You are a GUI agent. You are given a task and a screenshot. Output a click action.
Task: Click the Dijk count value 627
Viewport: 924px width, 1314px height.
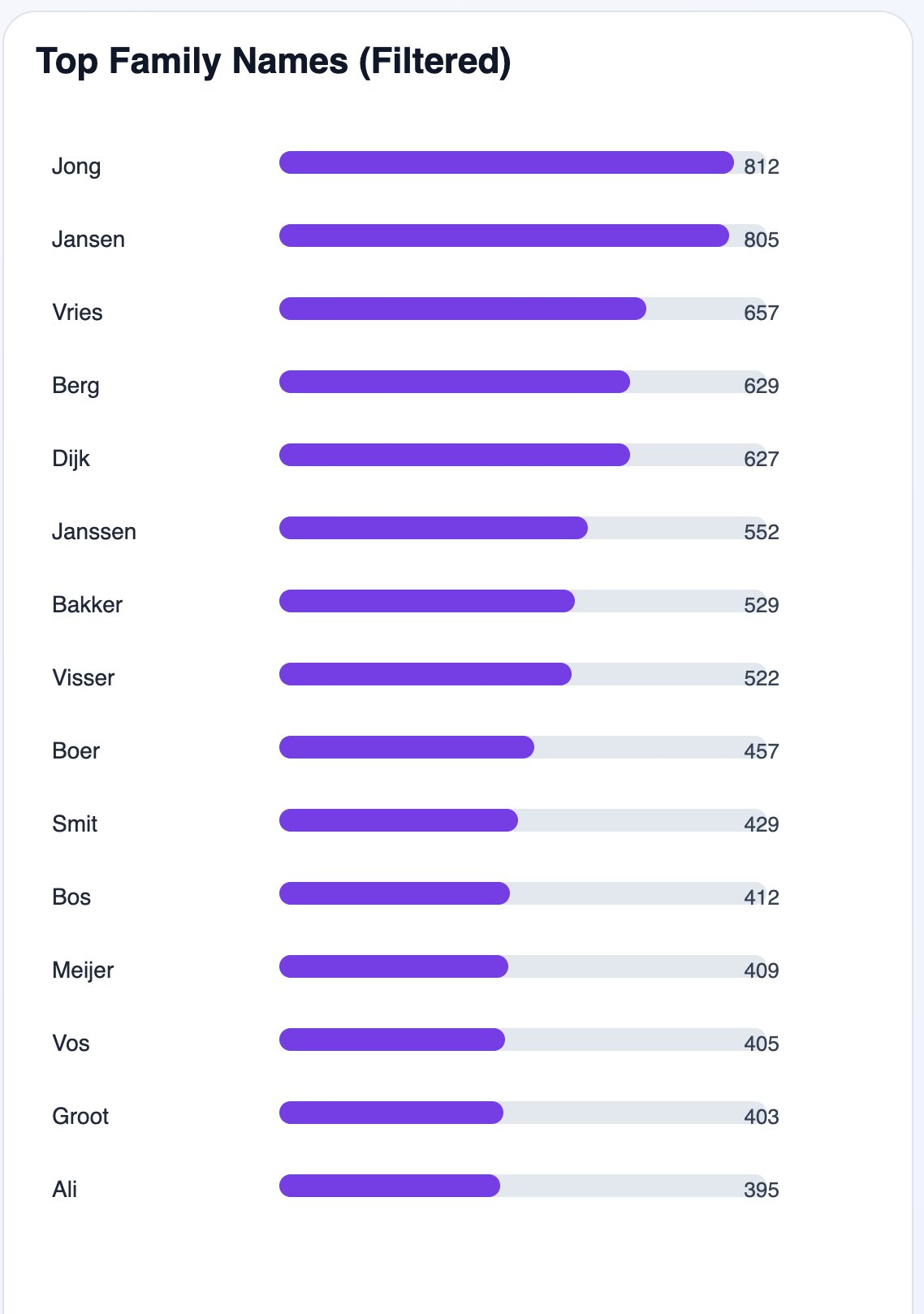coord(761,459)
